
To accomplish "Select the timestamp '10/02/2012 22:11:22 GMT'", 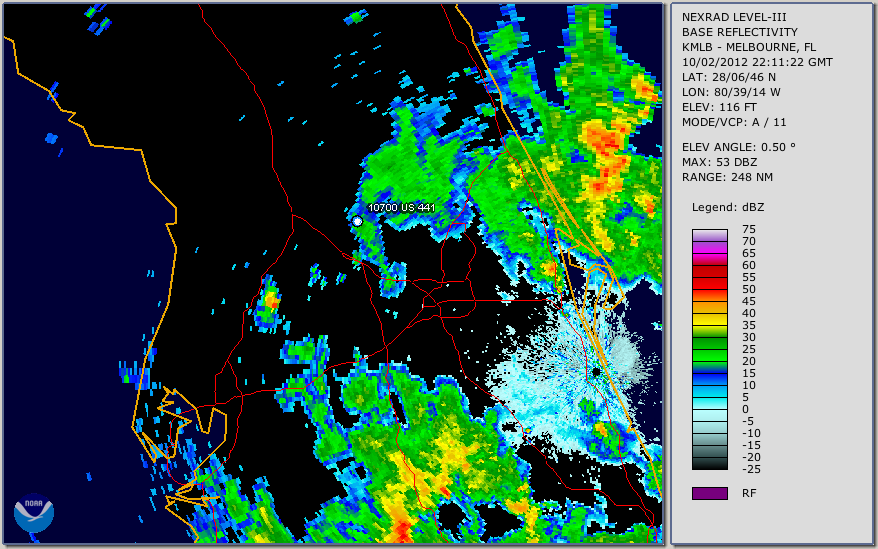I will pyautogui.click(x=757, y=62).
